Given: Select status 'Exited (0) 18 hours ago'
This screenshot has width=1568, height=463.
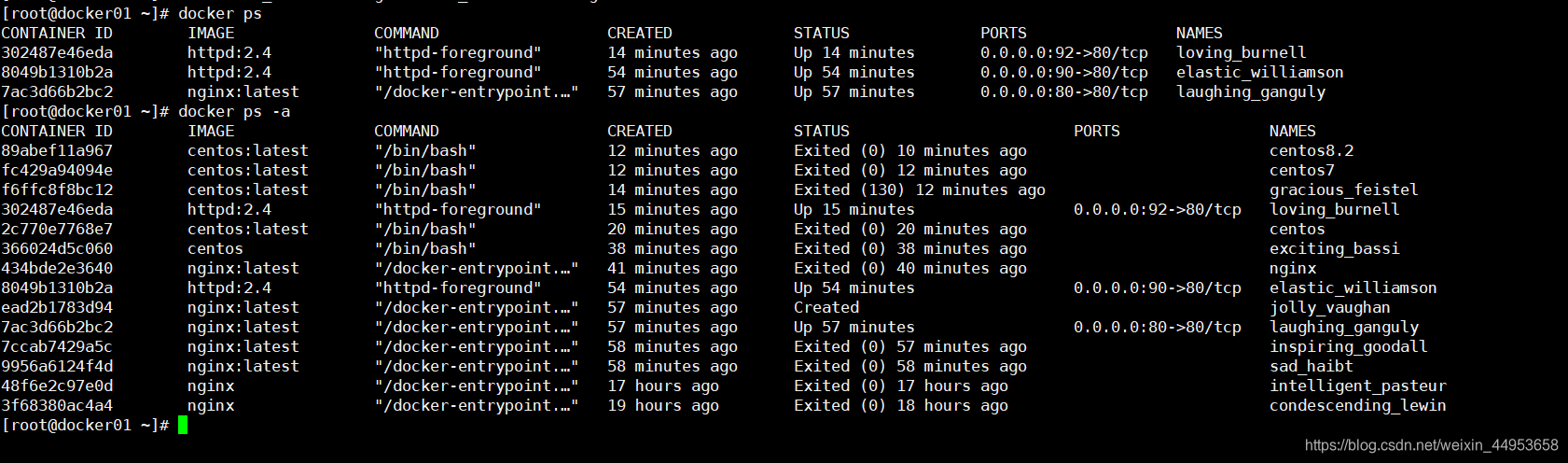Looking at the screenshot, I should [901, 405].
